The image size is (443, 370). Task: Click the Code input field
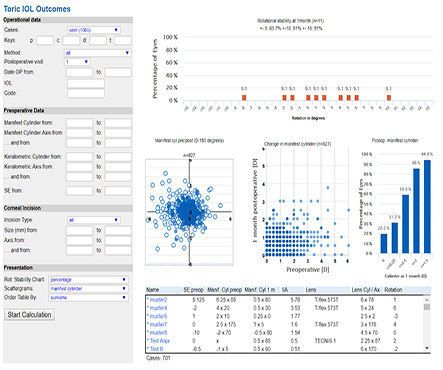[86, 93]
